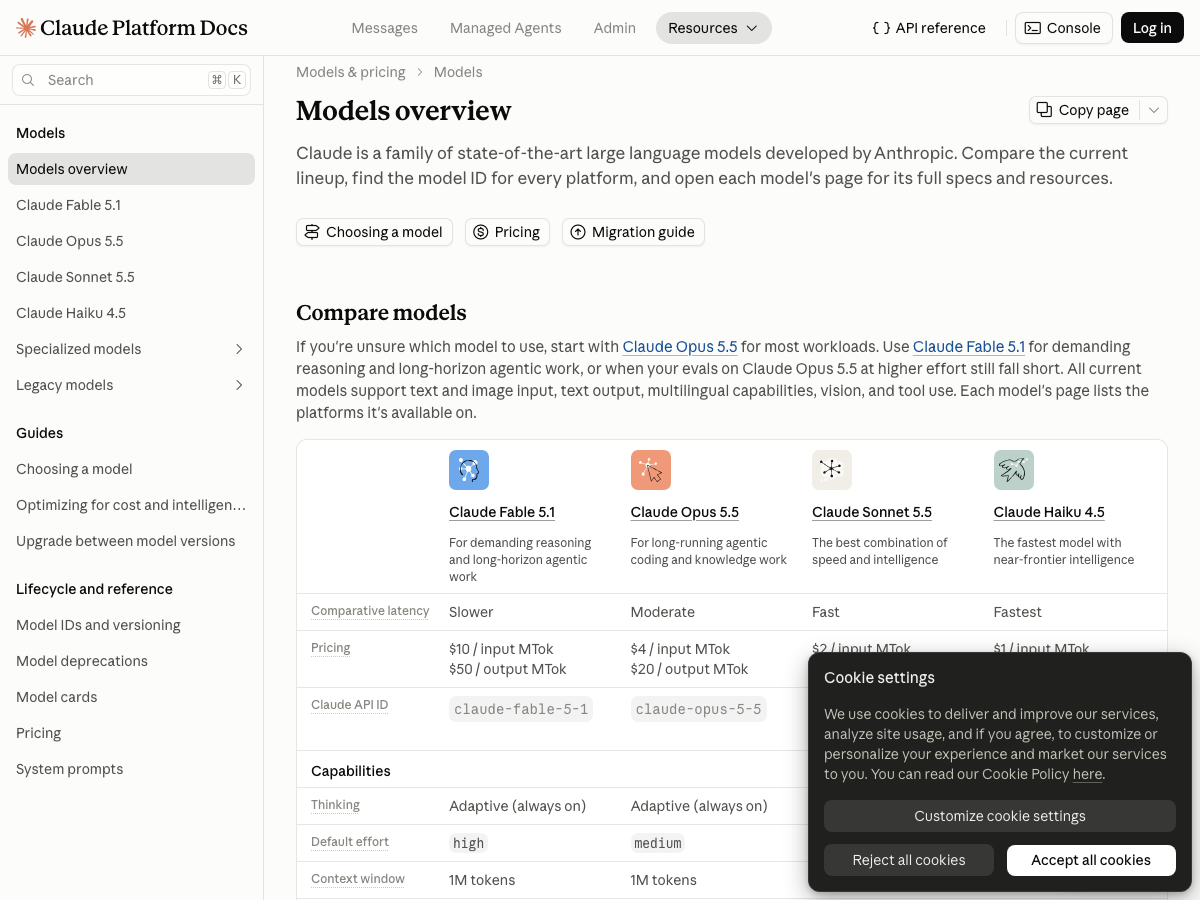The width and height of the screenshot is (1200, 900).
Task: Click the up-arrow icon in Migration guide
Action: (578, 232)
